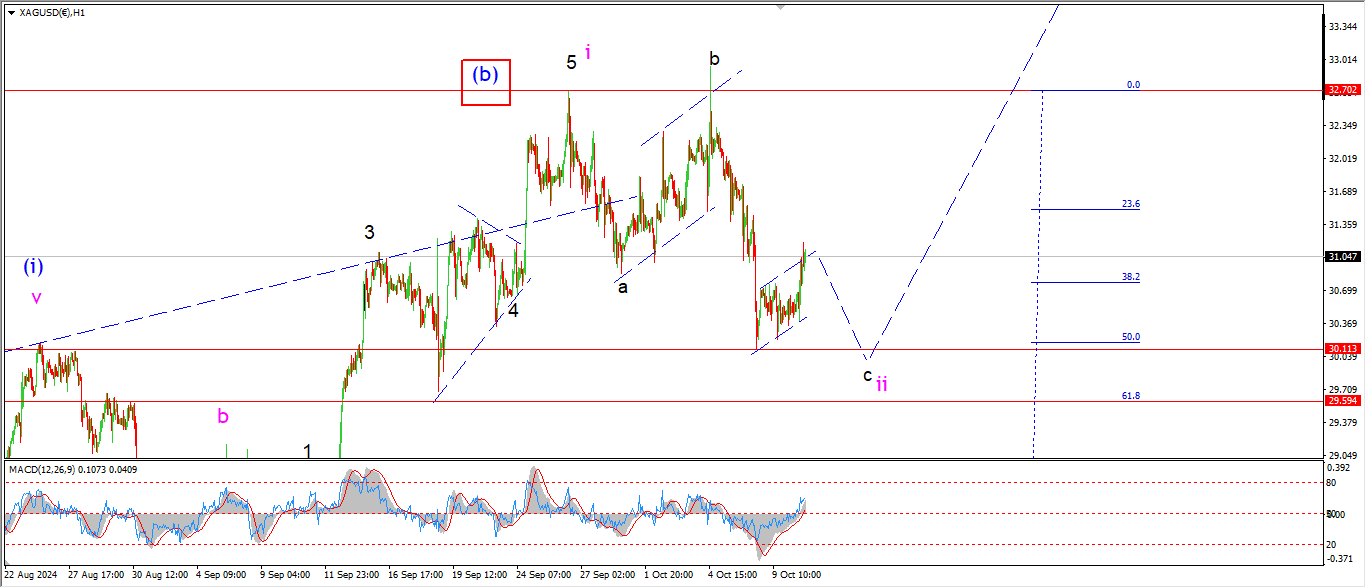
Task: Click the 32.702 red price tag
Action: (x=1342, y=90)
